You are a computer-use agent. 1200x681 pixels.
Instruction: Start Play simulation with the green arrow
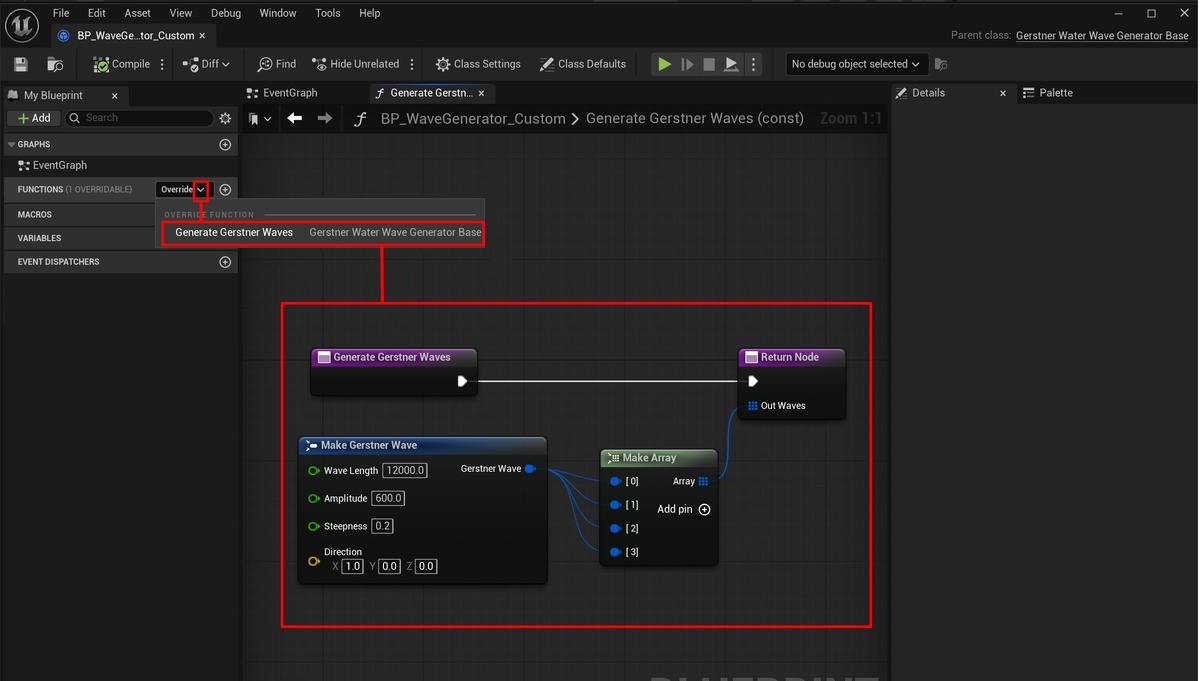[x=664, y=64]
